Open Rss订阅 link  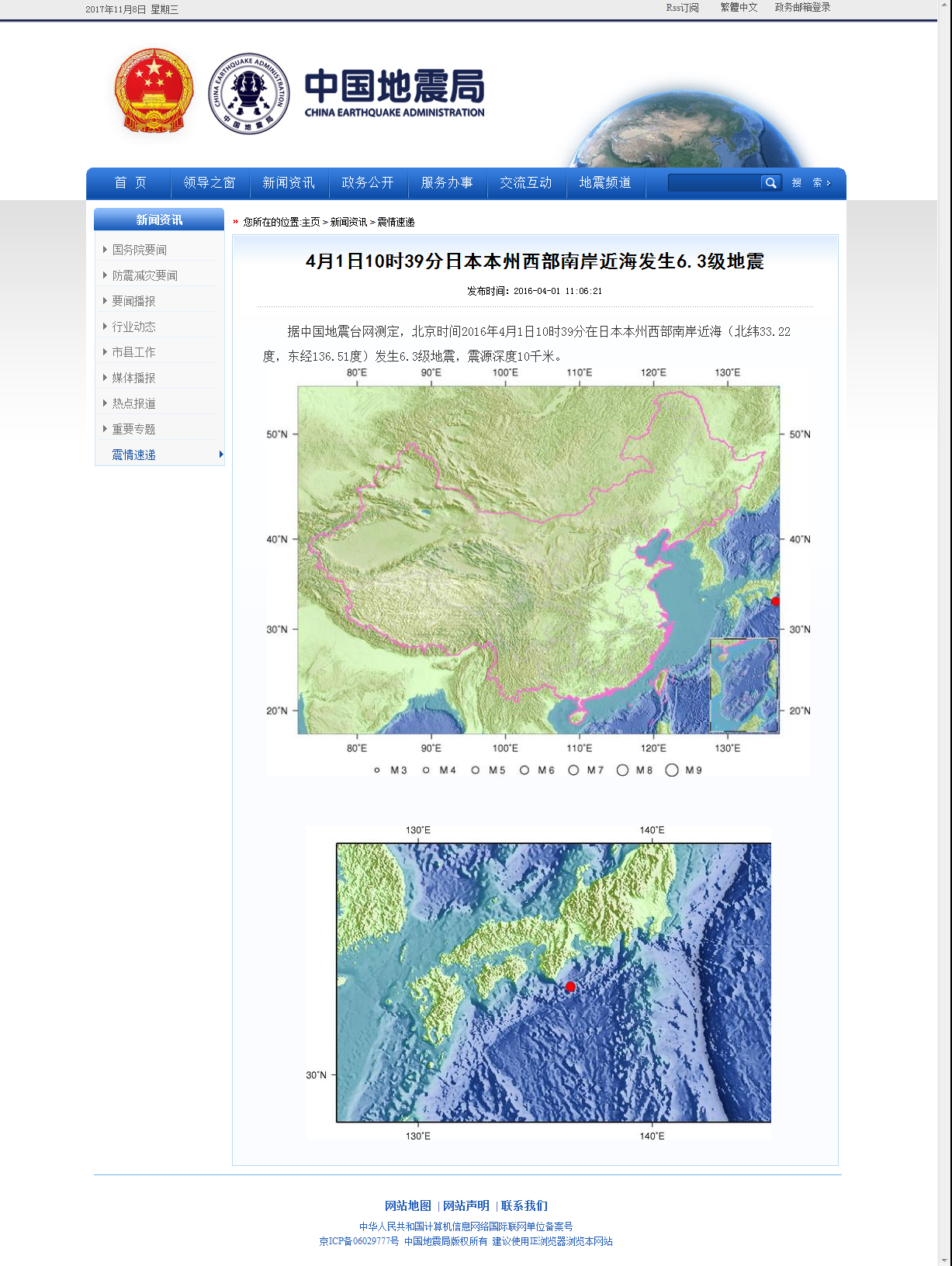(682, 8)
